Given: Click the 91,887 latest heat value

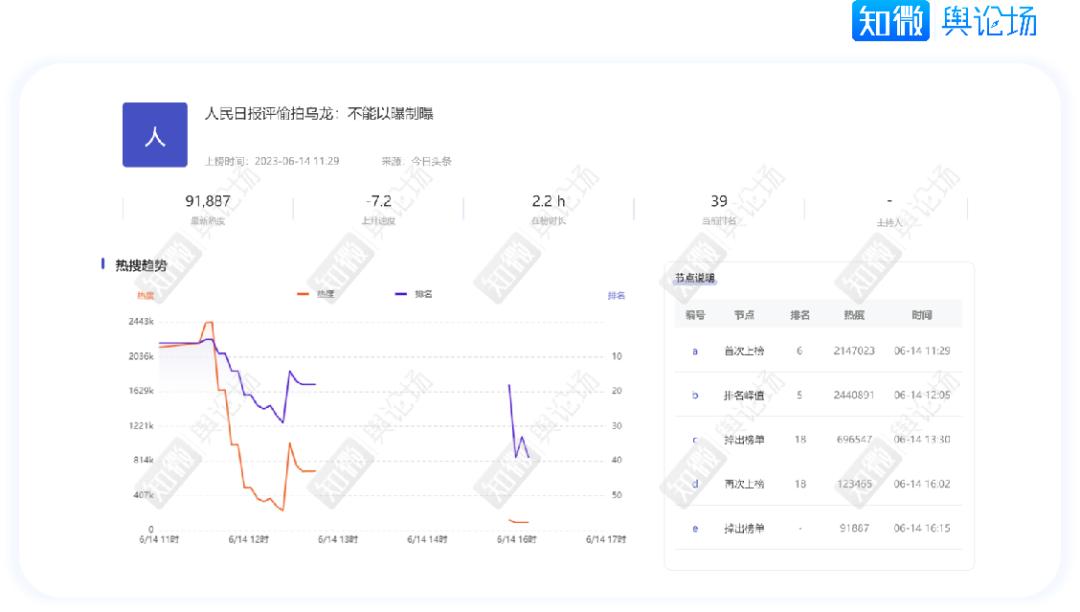Looking at the screenshot, I should (x=207, y=201).
